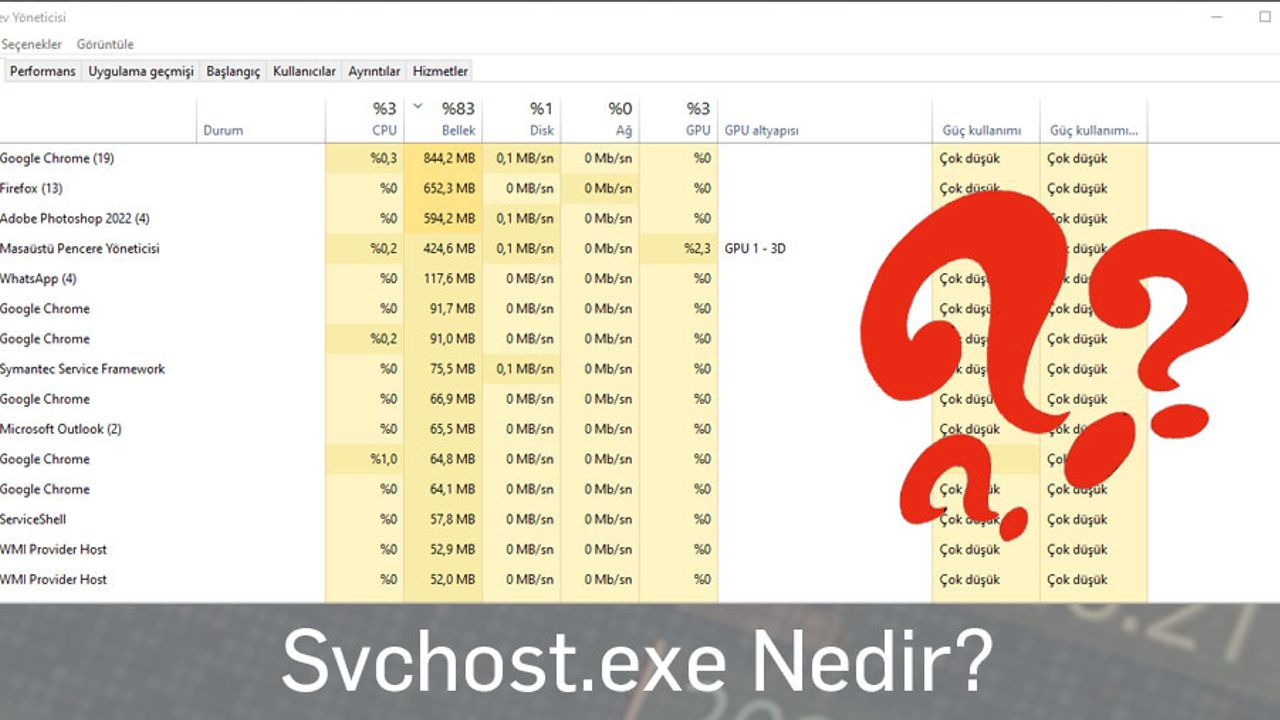Open the Seçenekler menu
1280x720 pixels.
pos(31,44)
